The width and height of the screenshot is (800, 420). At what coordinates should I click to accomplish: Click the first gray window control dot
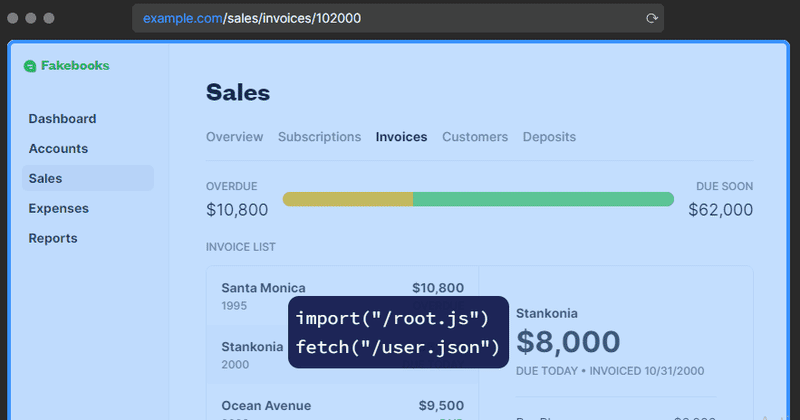(13, 18)
